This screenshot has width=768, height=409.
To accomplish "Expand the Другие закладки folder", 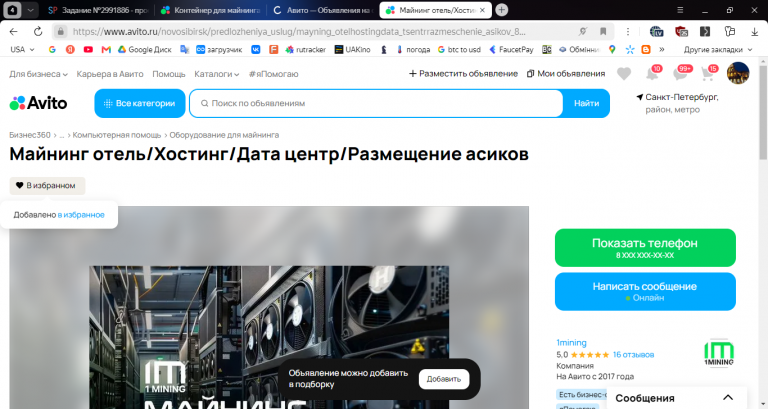I will click(x=717, y=49).
